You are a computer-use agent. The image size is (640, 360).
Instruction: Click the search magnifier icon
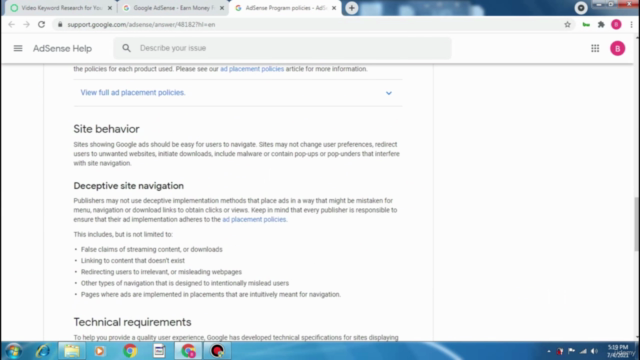click(127, 48)
